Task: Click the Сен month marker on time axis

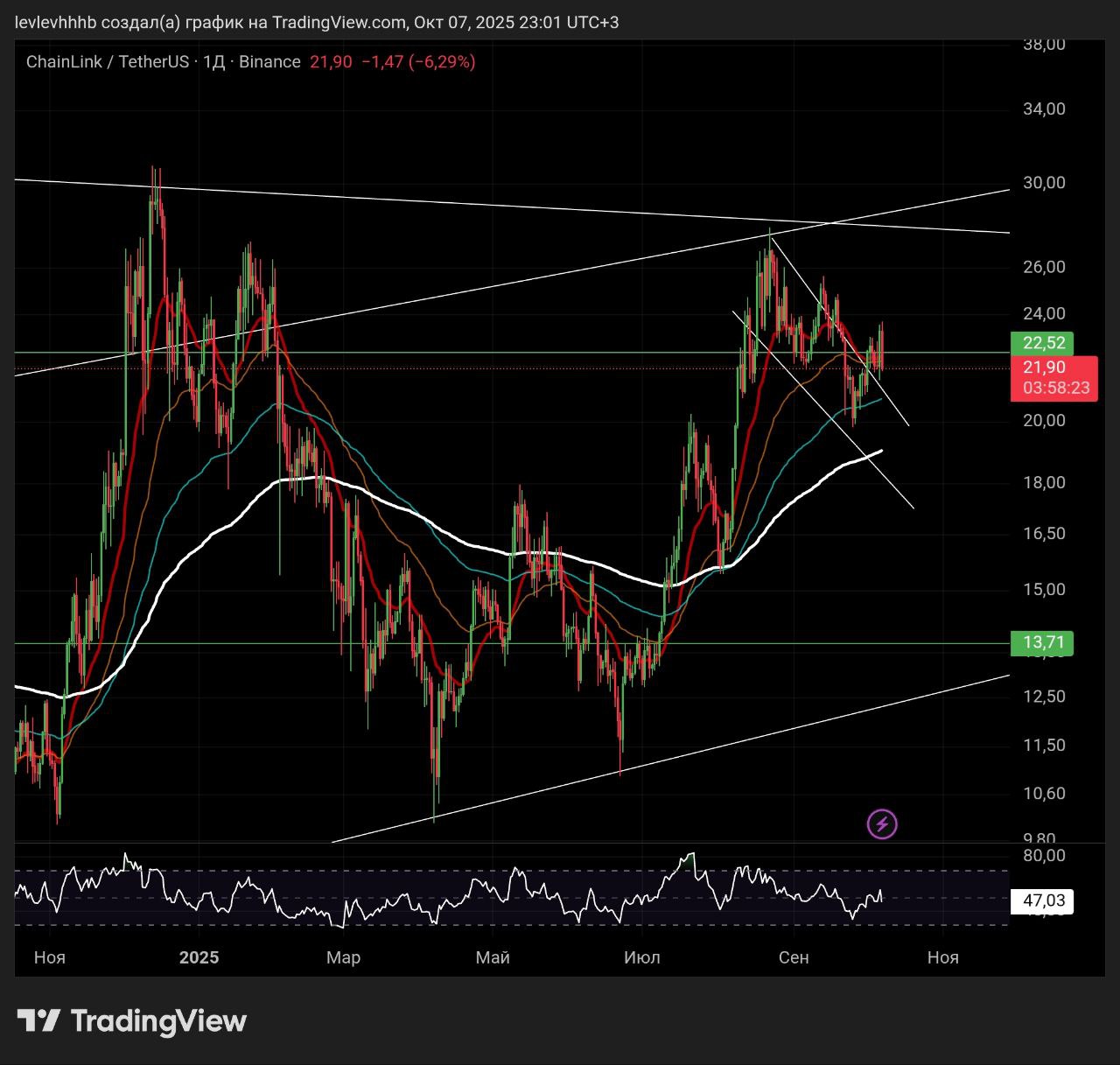Action: coord(794,957)
